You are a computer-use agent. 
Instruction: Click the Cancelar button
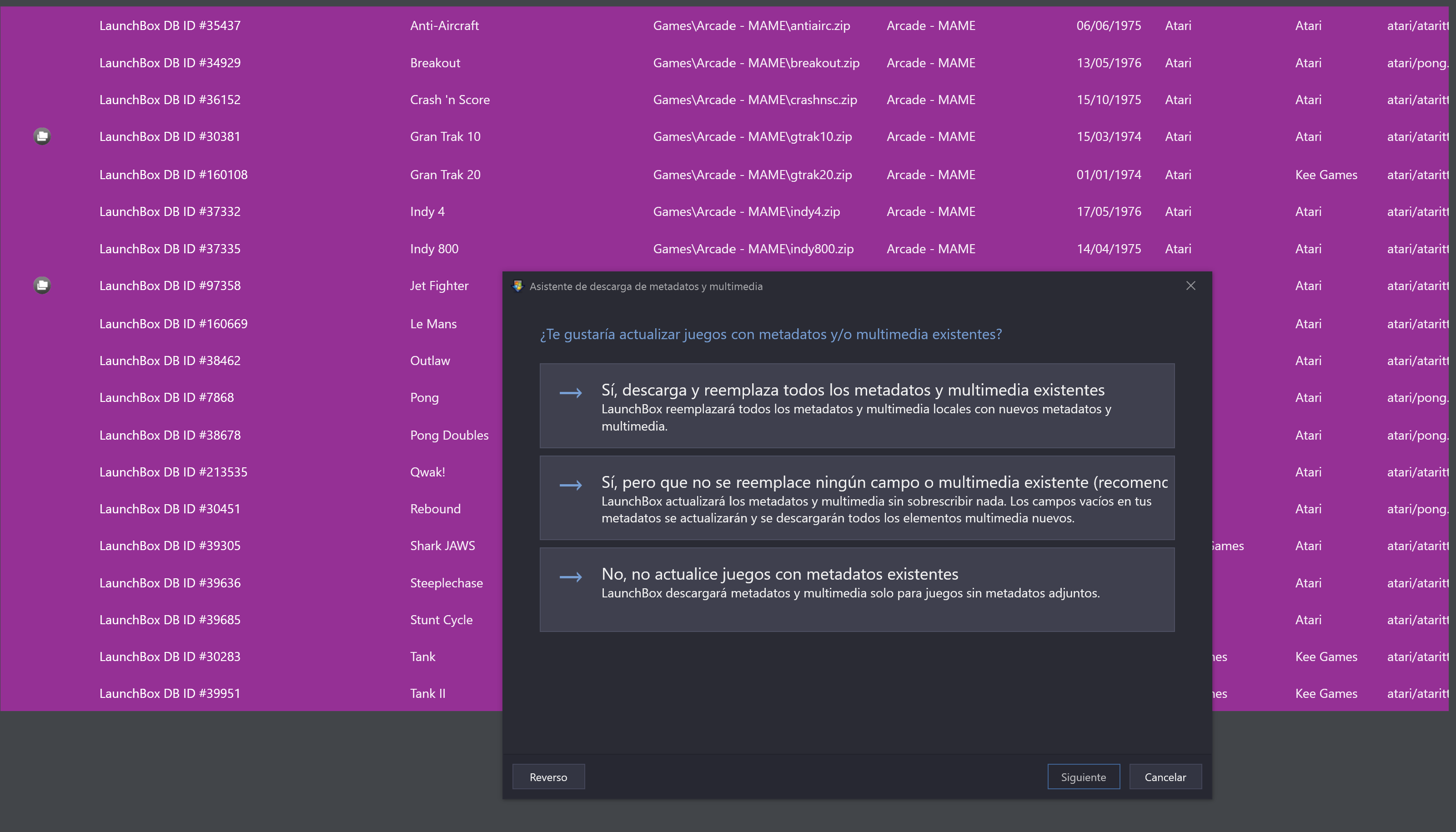(1165, 777)
